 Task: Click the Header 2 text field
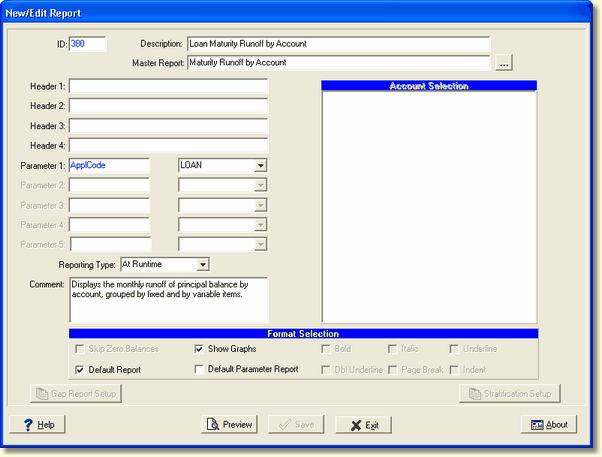[x=168, y=105]
